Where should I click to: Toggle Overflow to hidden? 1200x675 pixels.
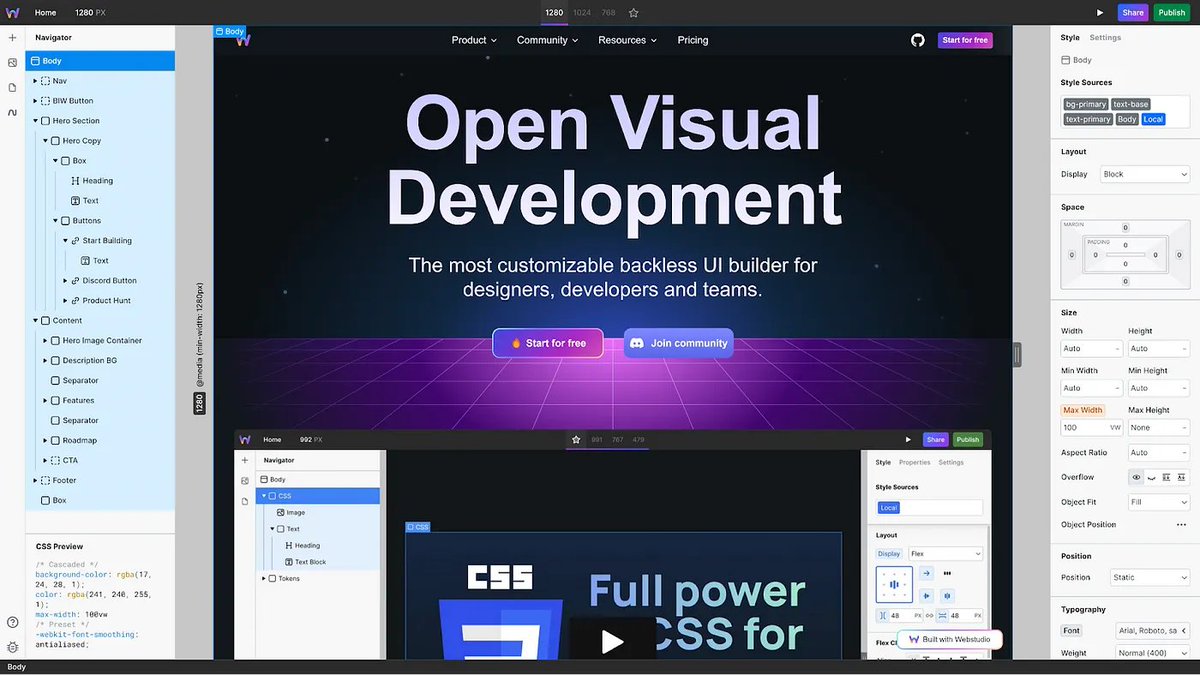(1152, 477)
